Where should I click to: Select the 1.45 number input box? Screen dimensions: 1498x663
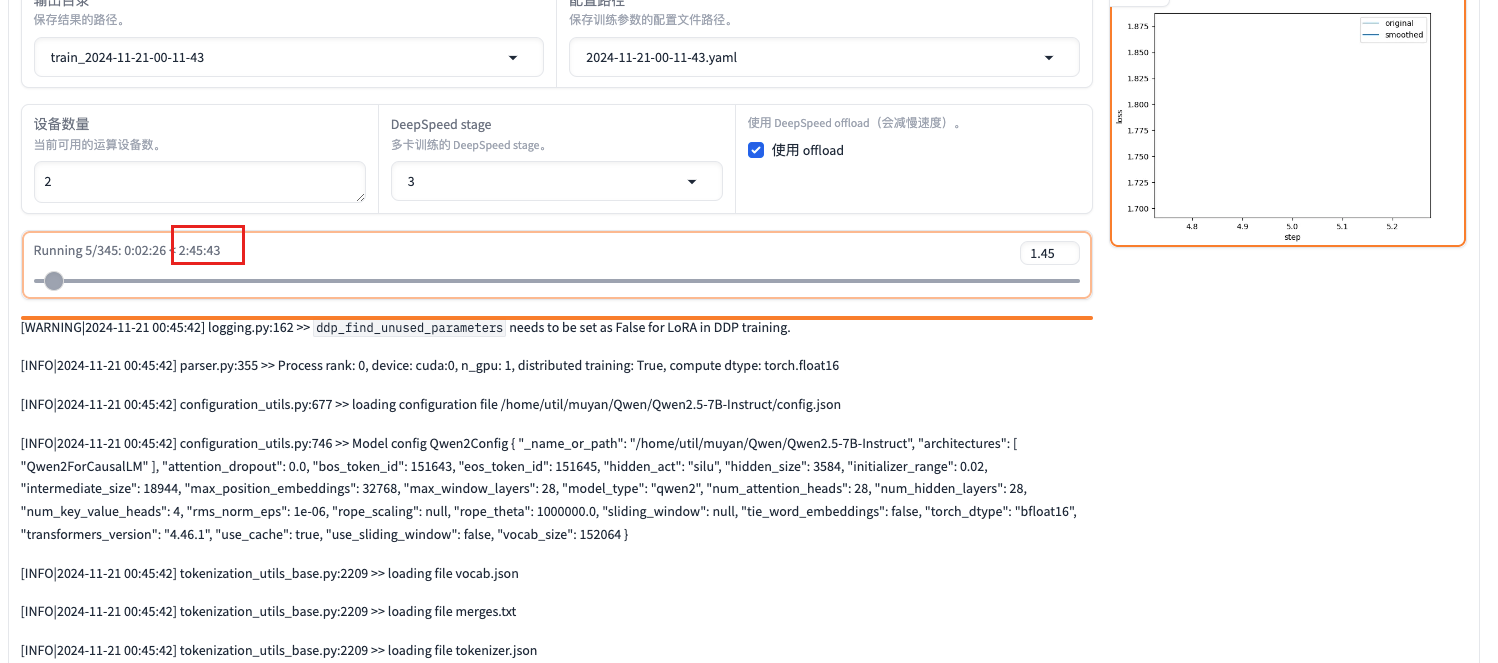[x=1049, y=253]
